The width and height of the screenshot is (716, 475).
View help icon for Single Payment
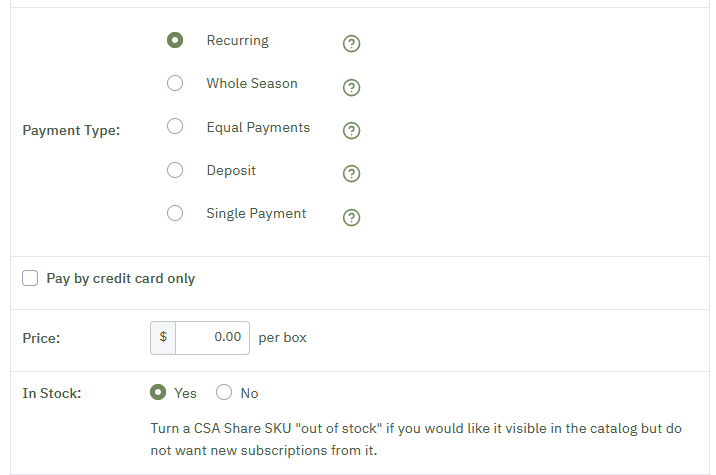pos(351,217)
